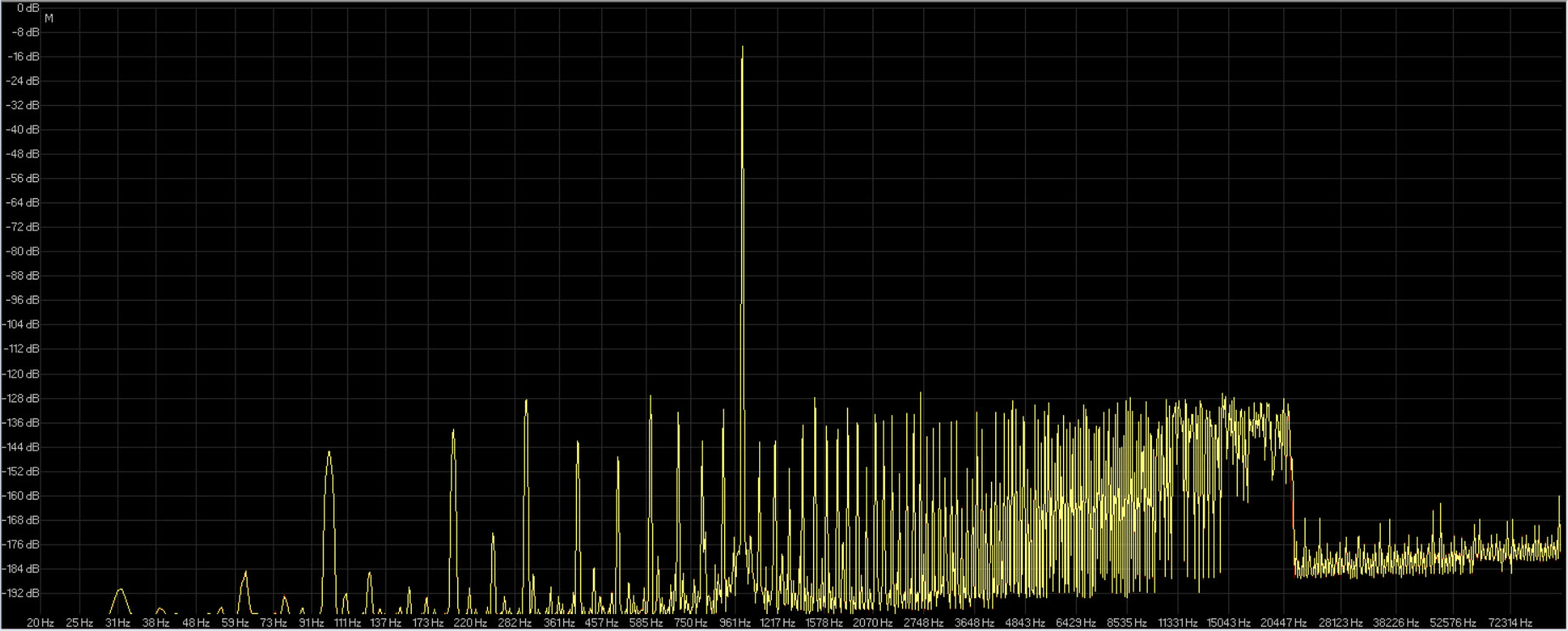Select the 72314 Hz frequency label

pyautogui.click(x=1510, y=623)
